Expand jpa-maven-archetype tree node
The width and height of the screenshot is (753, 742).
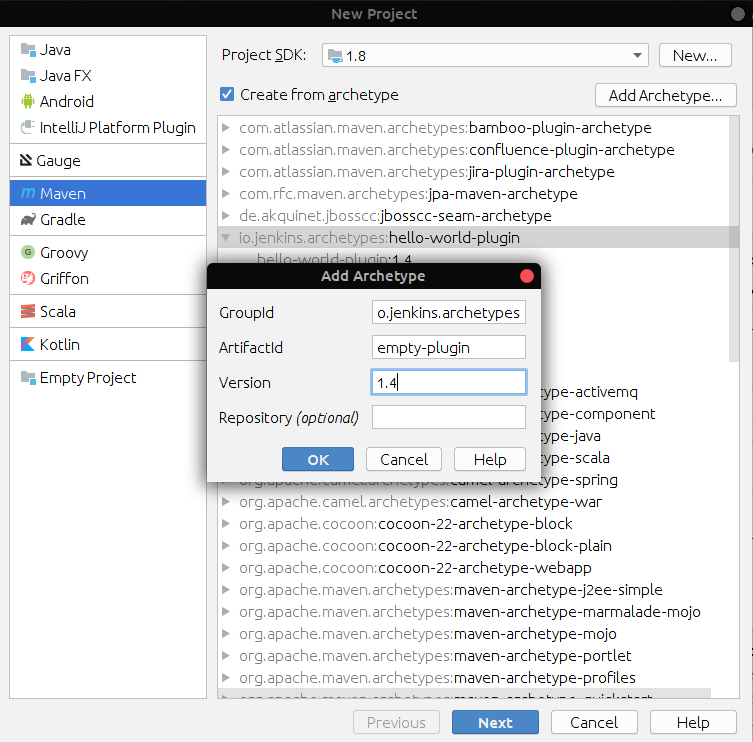[x=225, y=194]
